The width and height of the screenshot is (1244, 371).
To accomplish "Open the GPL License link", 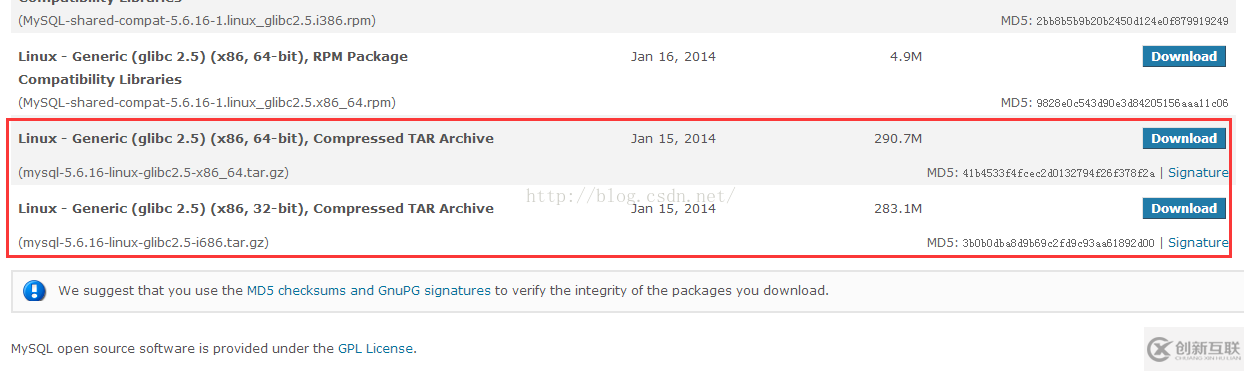I will (375, 349).
